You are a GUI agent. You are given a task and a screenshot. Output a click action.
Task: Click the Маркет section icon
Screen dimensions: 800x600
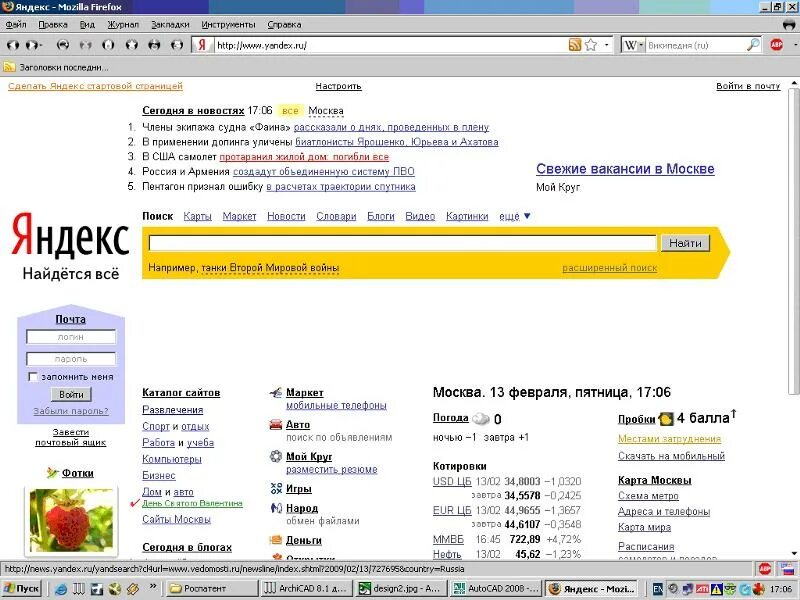point(276,392)
